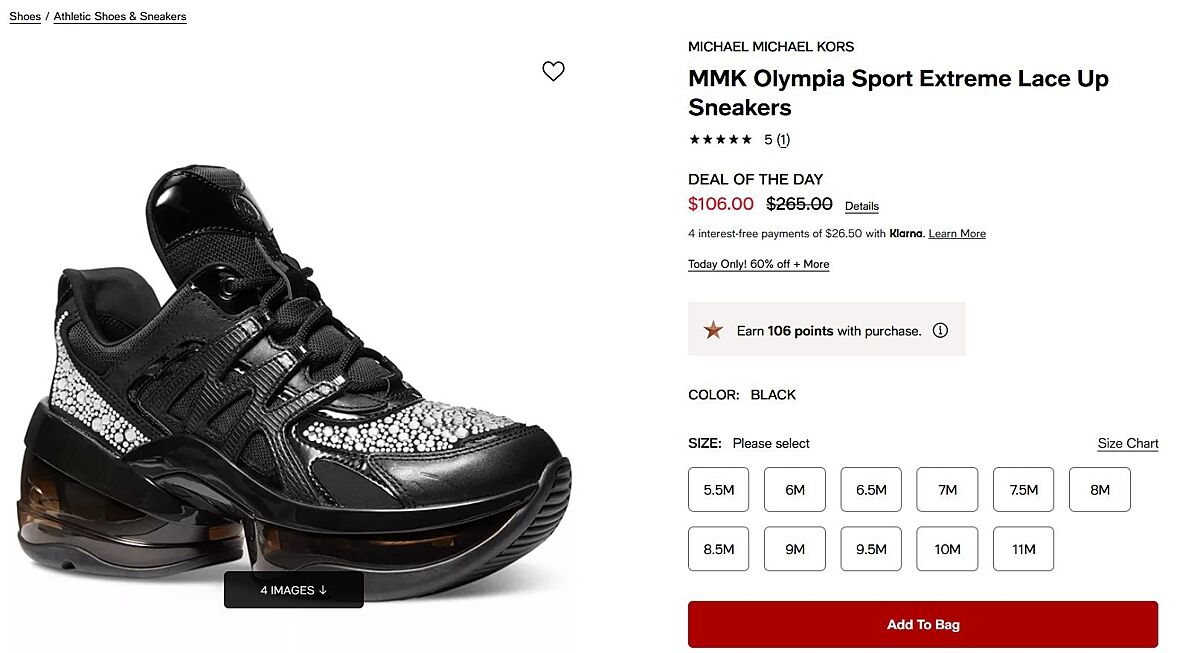This screenshot has width=1200, height=653.
Task: Click Klarna Learn More link
Action: click(x=957, y=234)
